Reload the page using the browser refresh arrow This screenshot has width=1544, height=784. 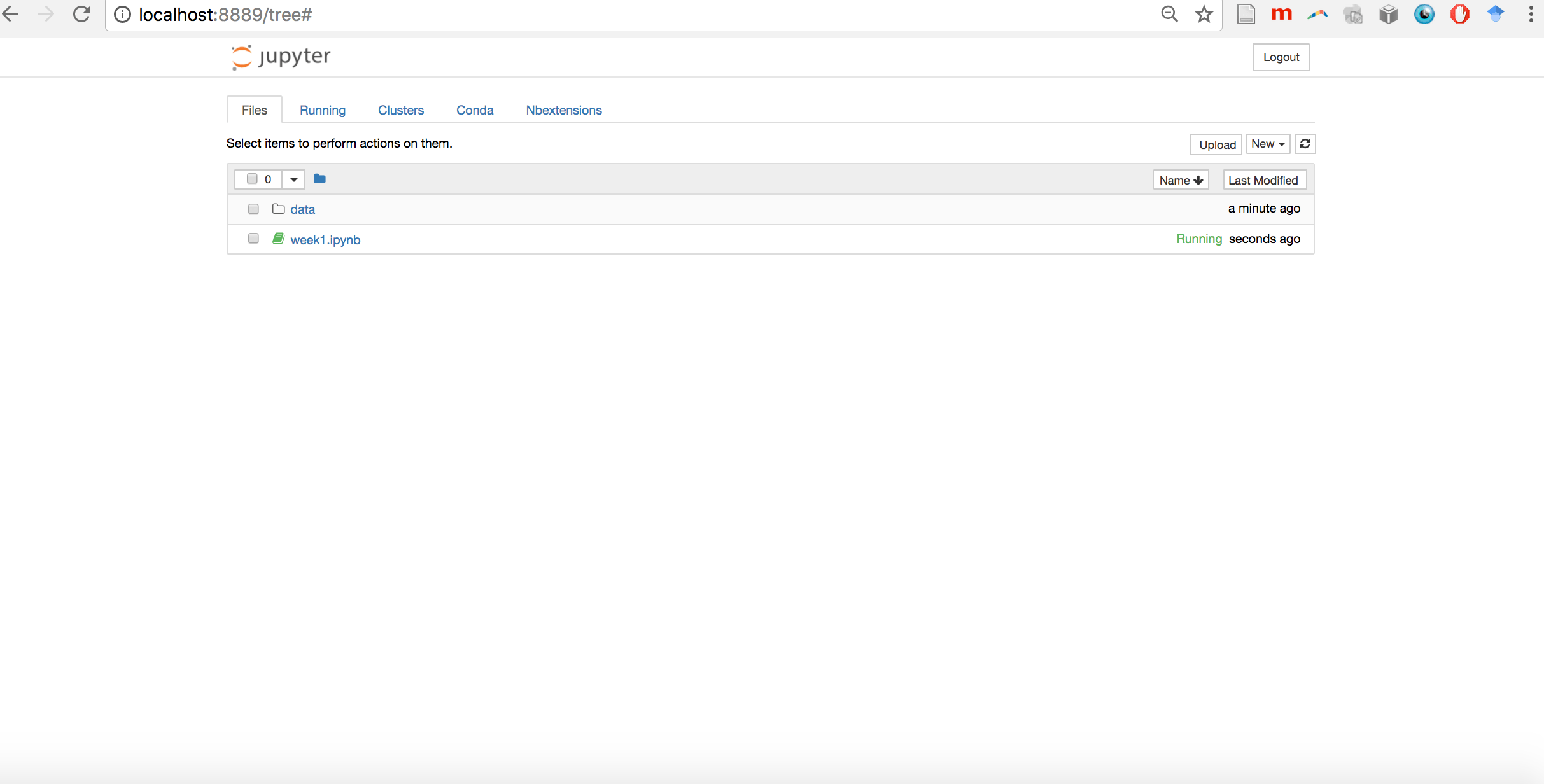click(81, 14)
